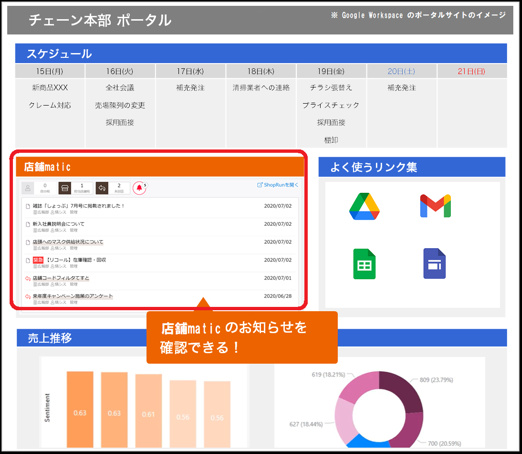Click the 新商品XXX schedule entry
The image size is (522, 454).
[x=50, y=88]
